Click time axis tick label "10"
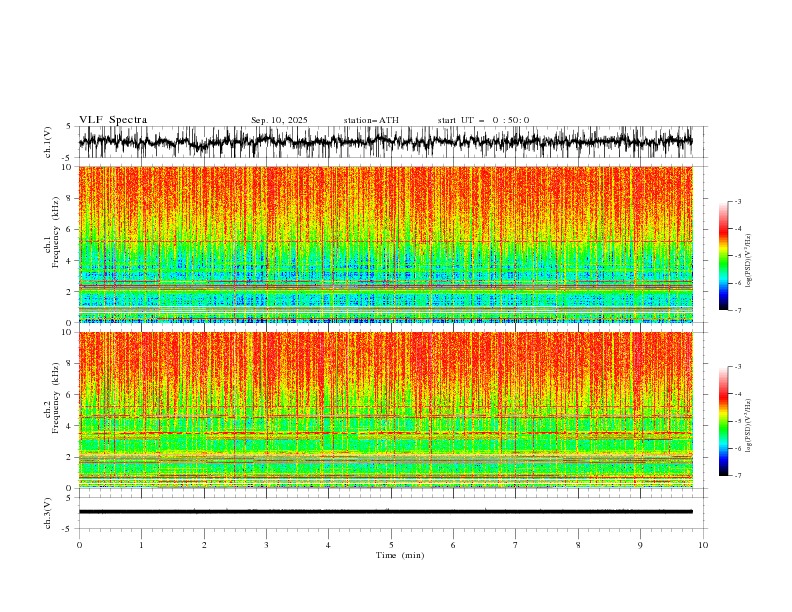 pos(703,545)
